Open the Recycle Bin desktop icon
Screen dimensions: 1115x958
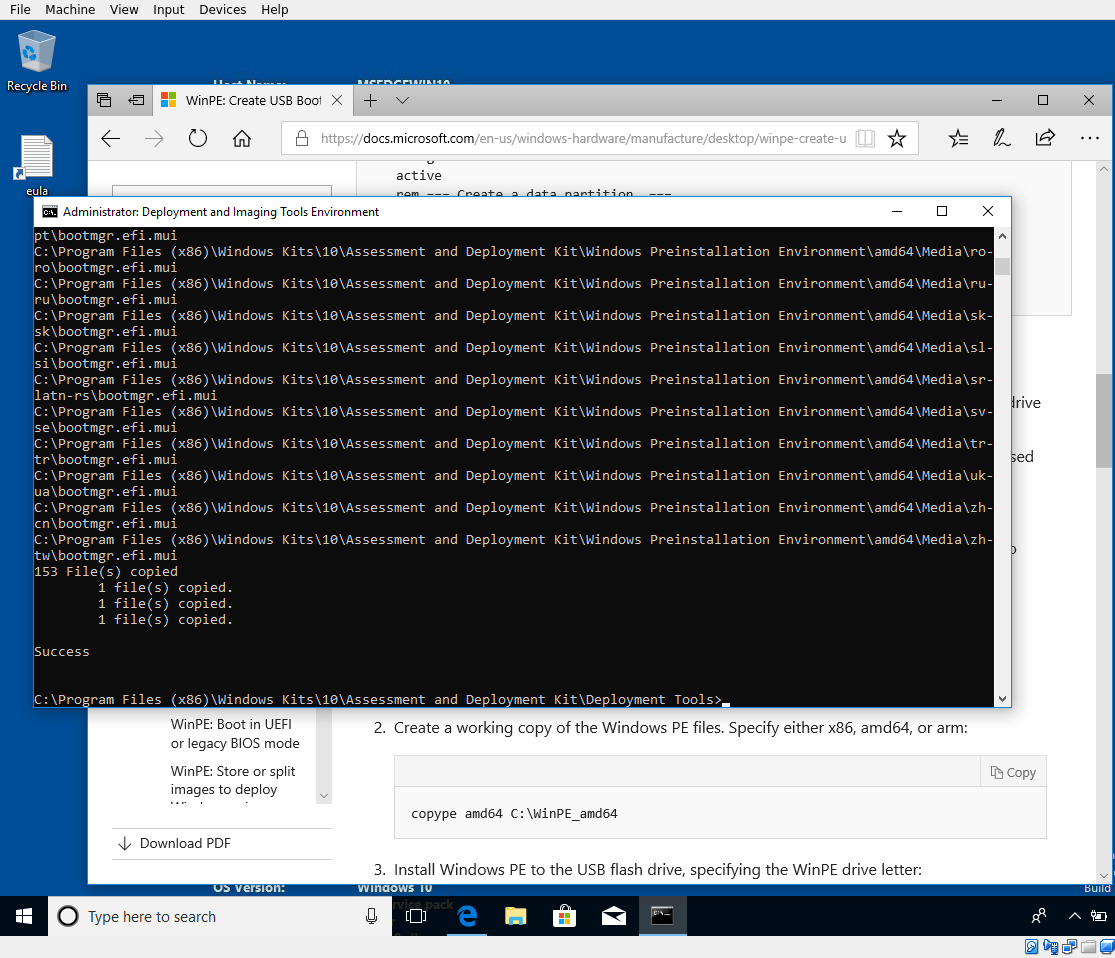tap(36, 61)
